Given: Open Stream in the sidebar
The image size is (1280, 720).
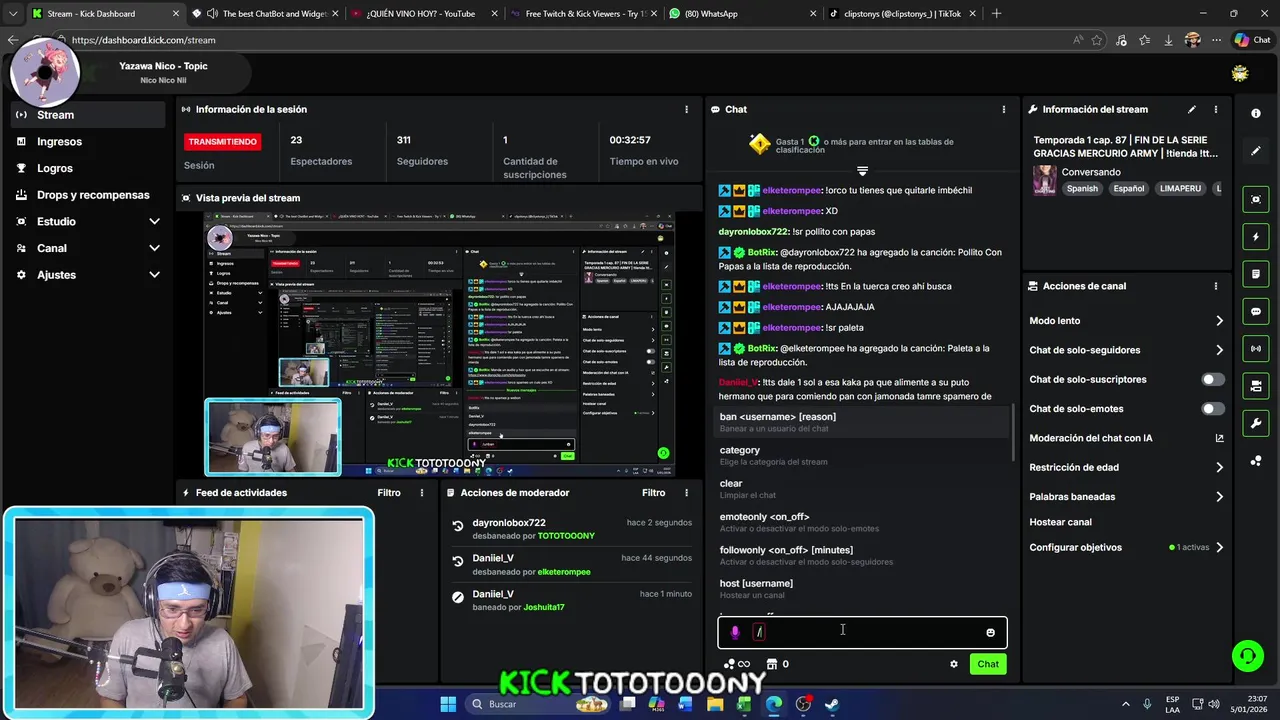Looking at the screenshot, I should (x=88, y=115).
